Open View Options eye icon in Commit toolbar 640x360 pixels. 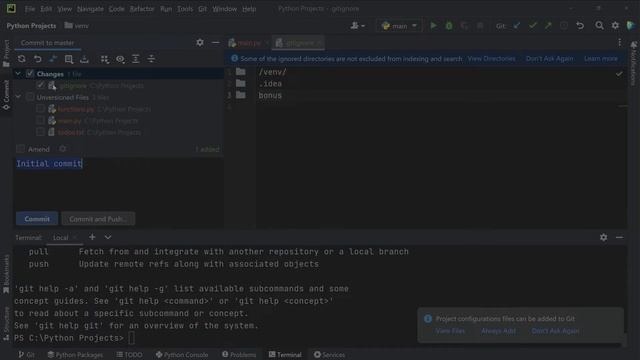(x=120, y=59)
